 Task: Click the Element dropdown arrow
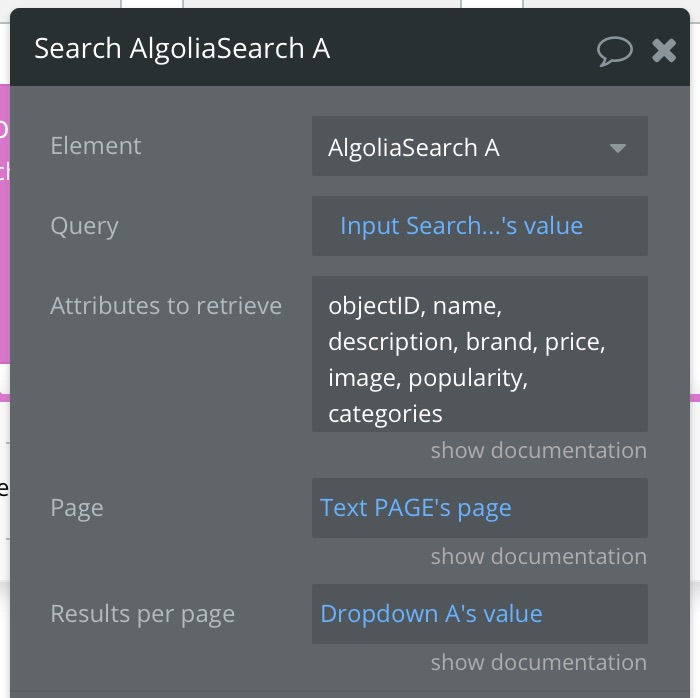(x=618, y=148)
